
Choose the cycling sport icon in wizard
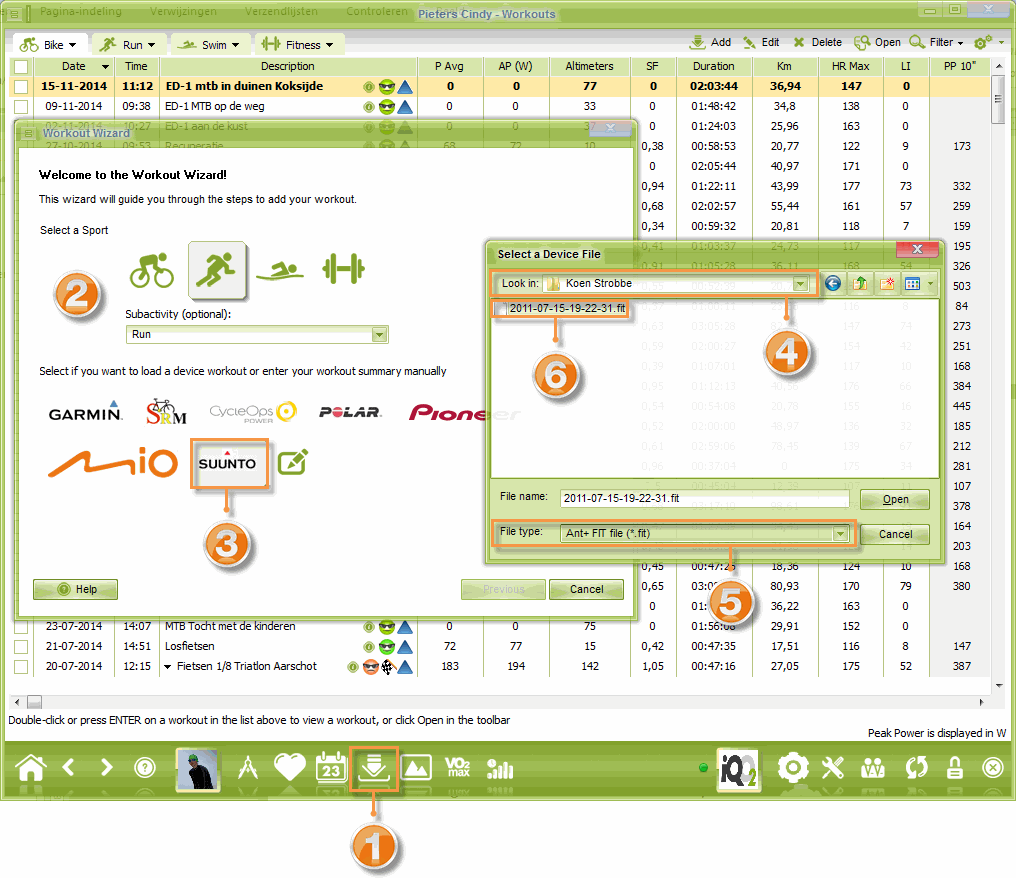tap(151, 270)
